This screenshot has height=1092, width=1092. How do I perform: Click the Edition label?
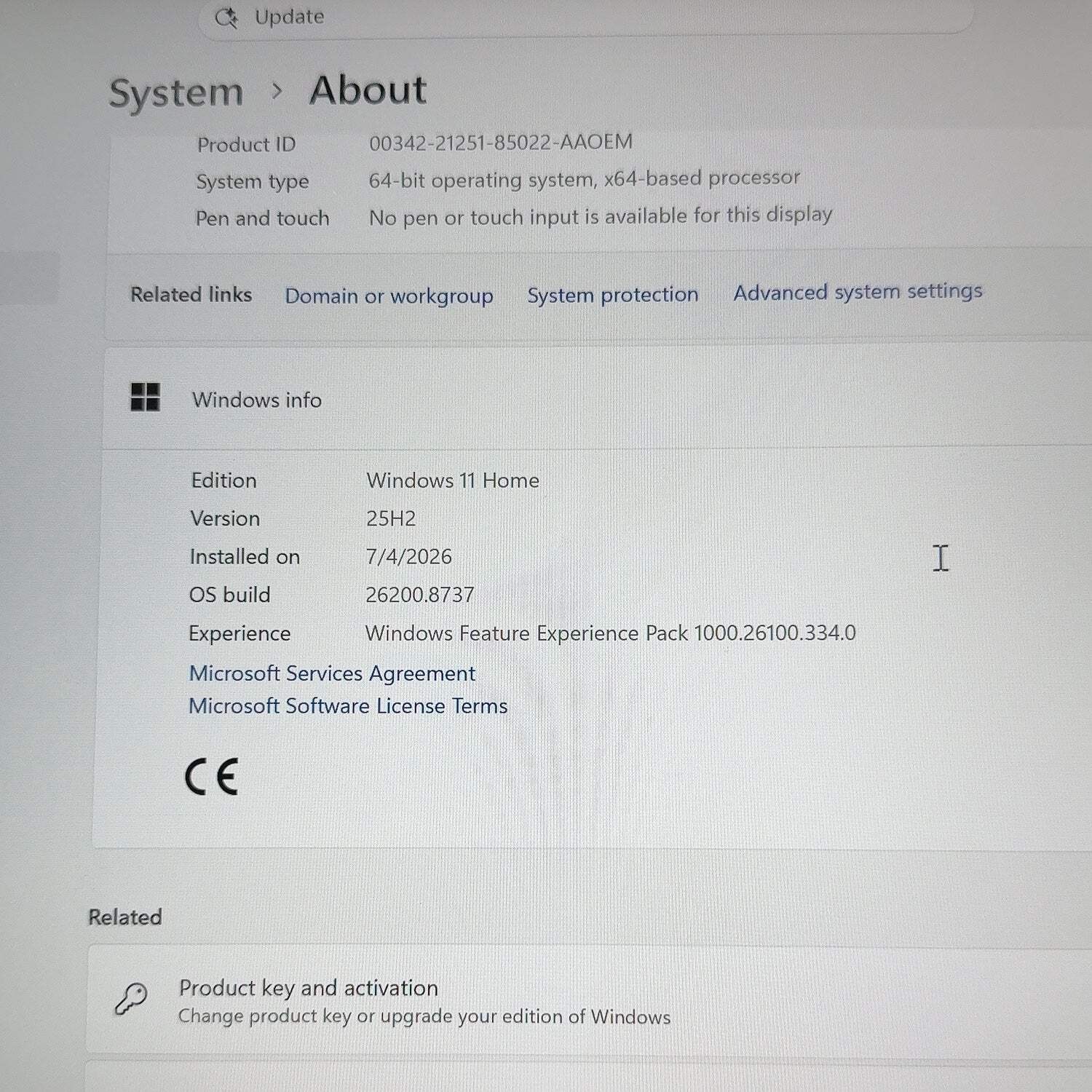[x=223, y=480]
